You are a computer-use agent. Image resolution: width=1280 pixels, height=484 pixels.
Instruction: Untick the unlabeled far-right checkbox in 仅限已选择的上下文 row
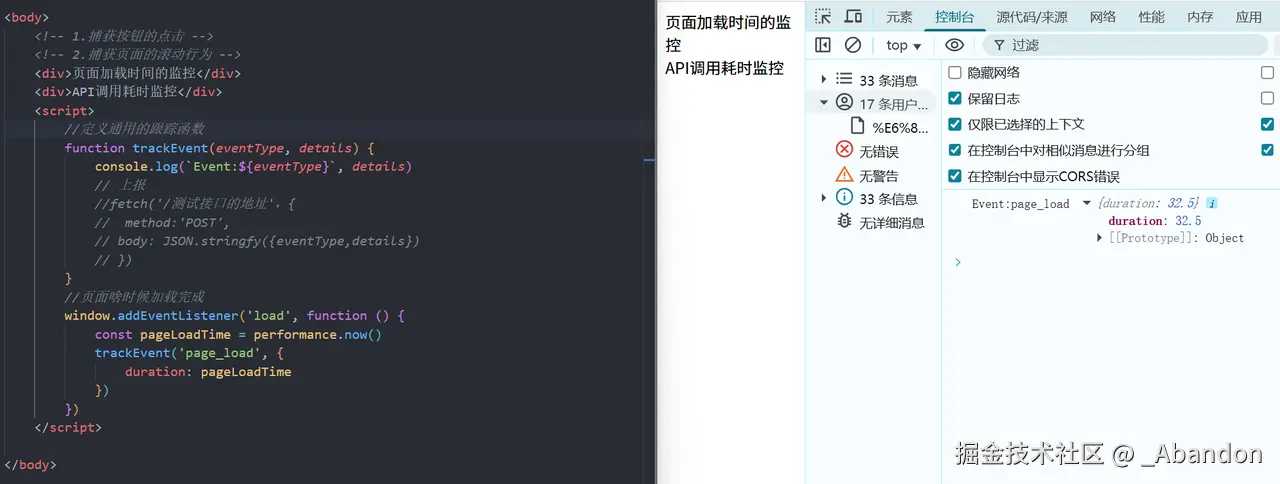(1268, 124)
